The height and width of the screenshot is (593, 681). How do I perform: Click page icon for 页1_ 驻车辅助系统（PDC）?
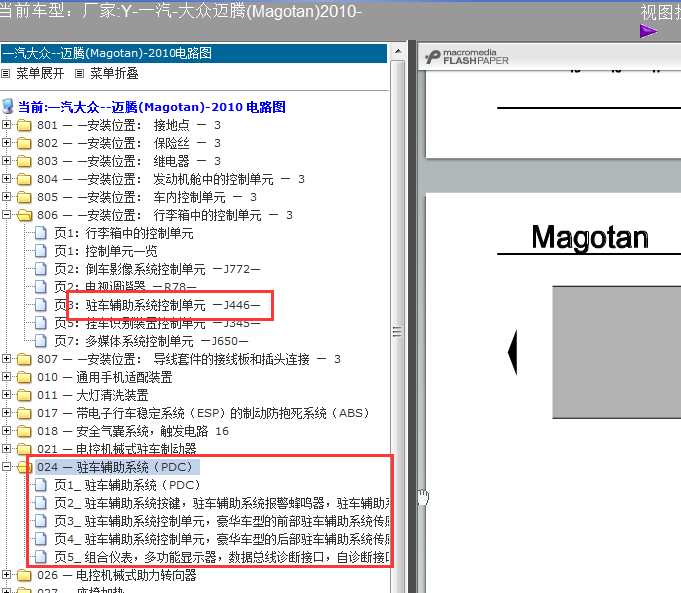click(x=40, y=484)
